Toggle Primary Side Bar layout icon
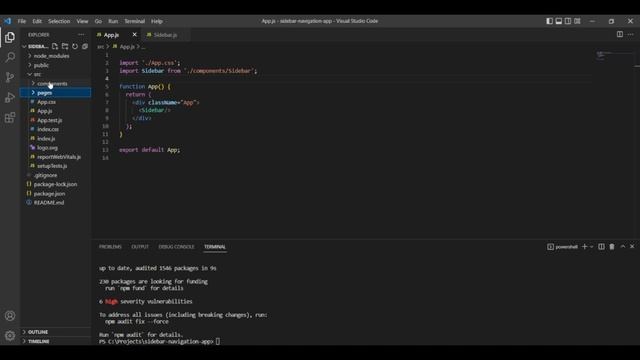Image resolution: width=640 pixels, height=360 pixels. tap(549, 21)
